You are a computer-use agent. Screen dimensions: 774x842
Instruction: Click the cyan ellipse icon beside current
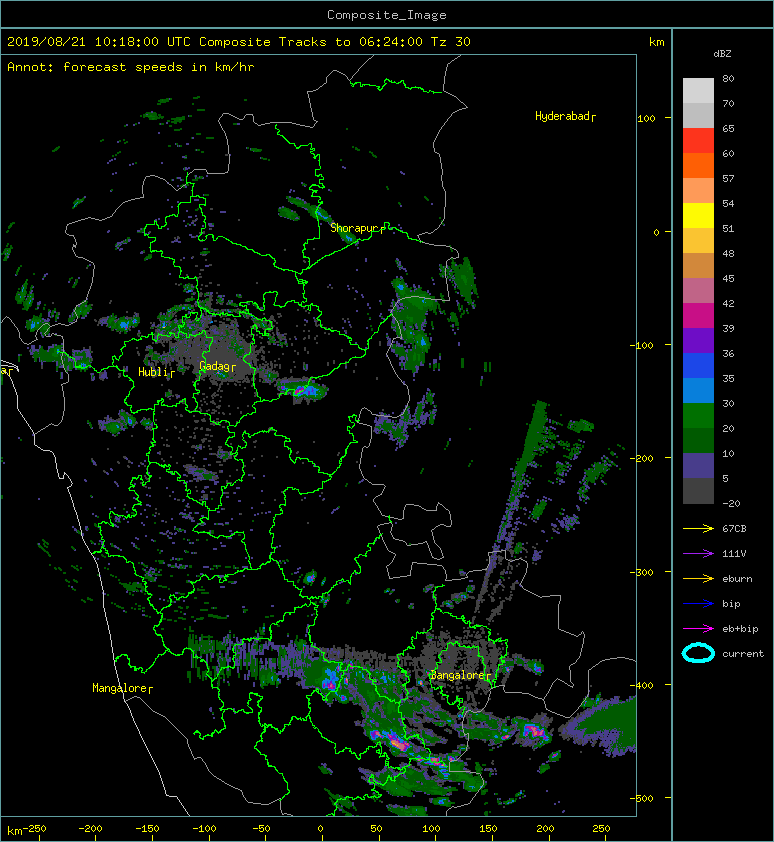tap(698, 654)
